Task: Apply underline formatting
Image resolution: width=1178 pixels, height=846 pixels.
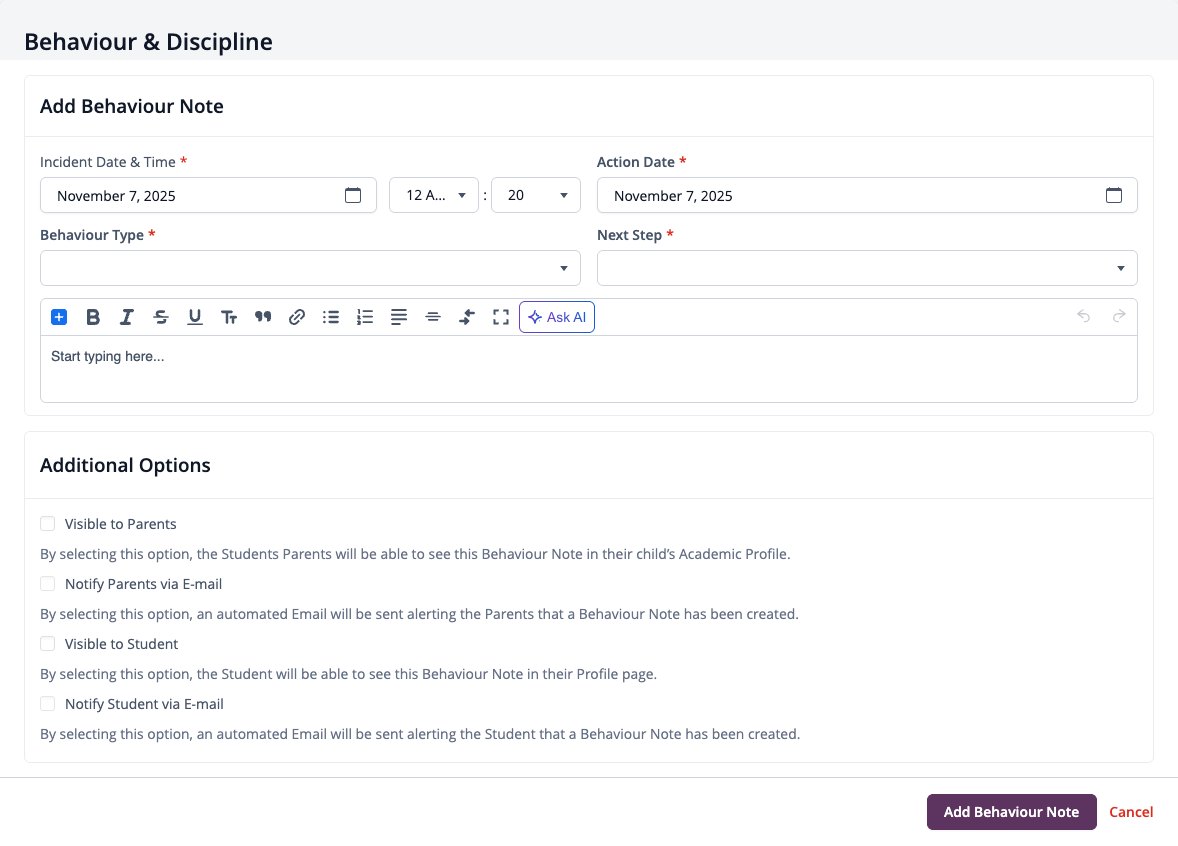Action: click(195, 317)
